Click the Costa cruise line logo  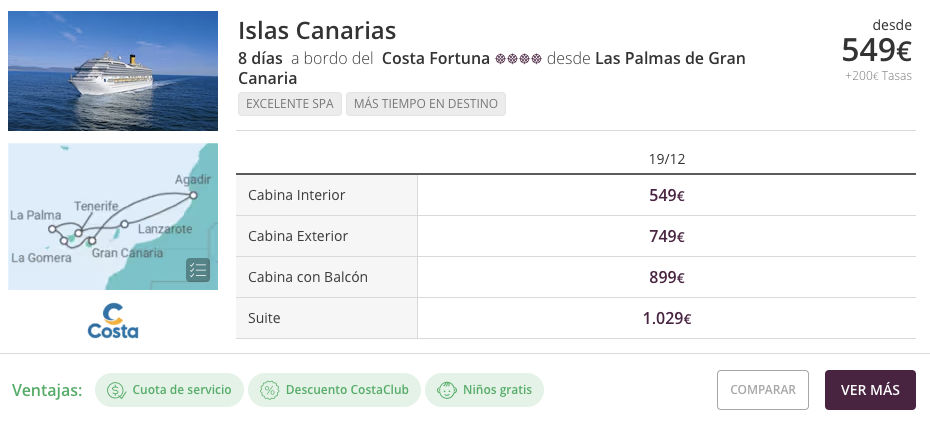[x=113, y=320]
